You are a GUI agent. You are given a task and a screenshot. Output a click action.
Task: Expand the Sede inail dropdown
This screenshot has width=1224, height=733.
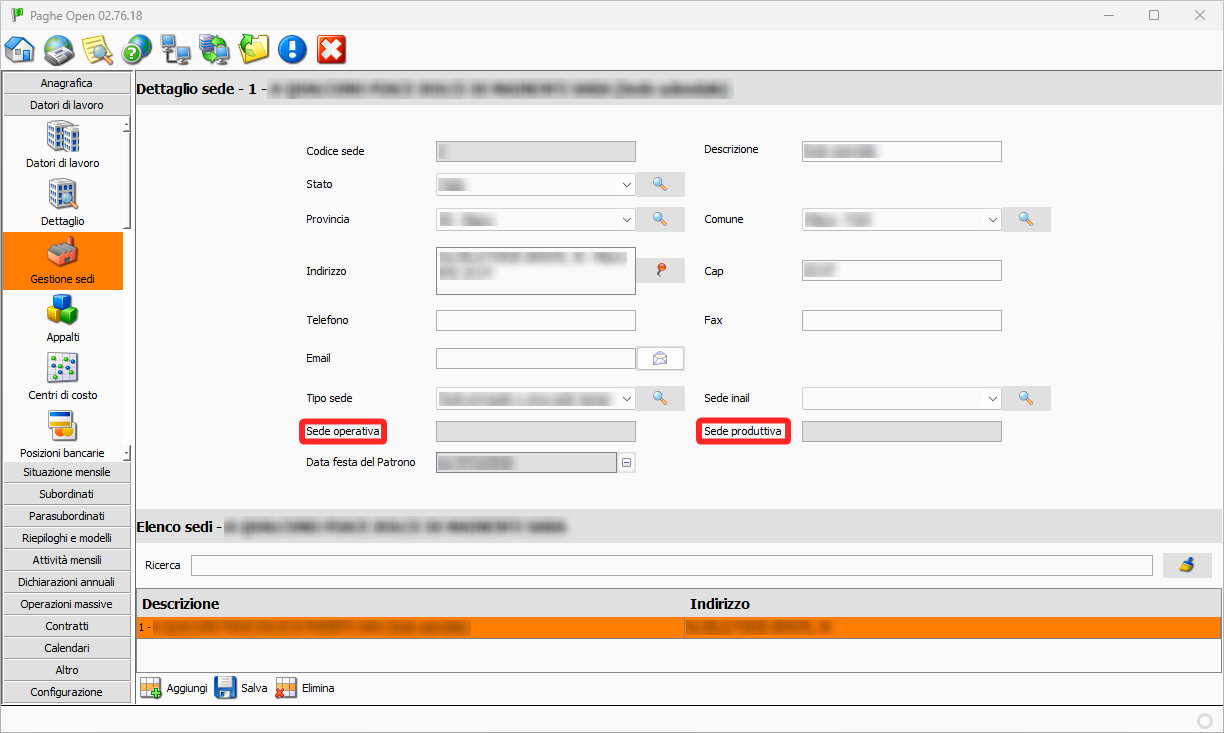click(x=993, y=398)
